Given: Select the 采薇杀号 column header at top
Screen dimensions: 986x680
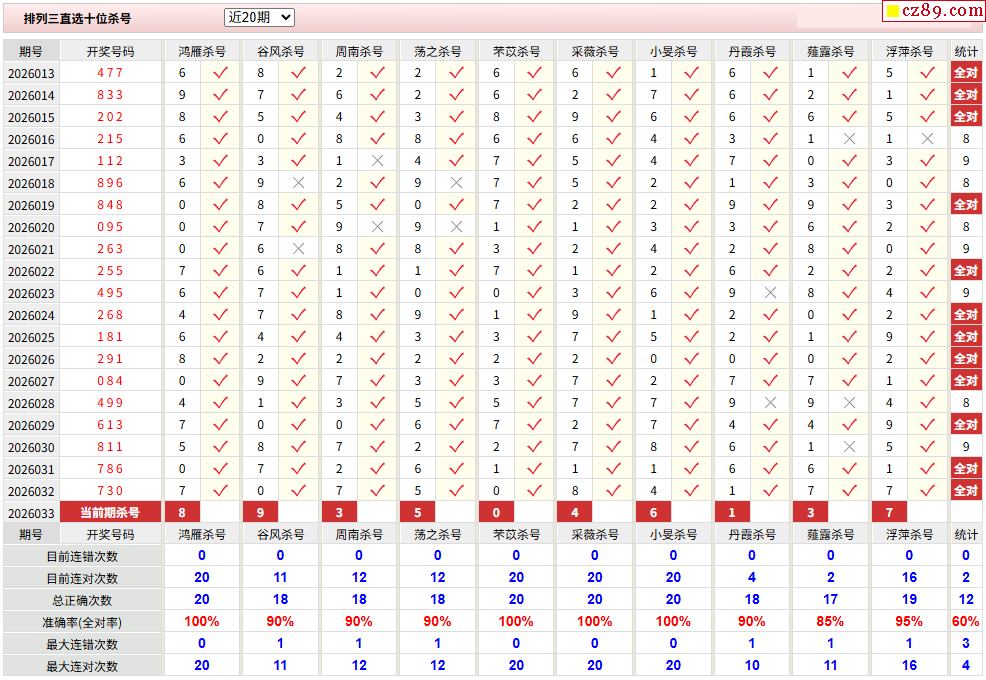Looking at the screenshot, I should 594,51.
